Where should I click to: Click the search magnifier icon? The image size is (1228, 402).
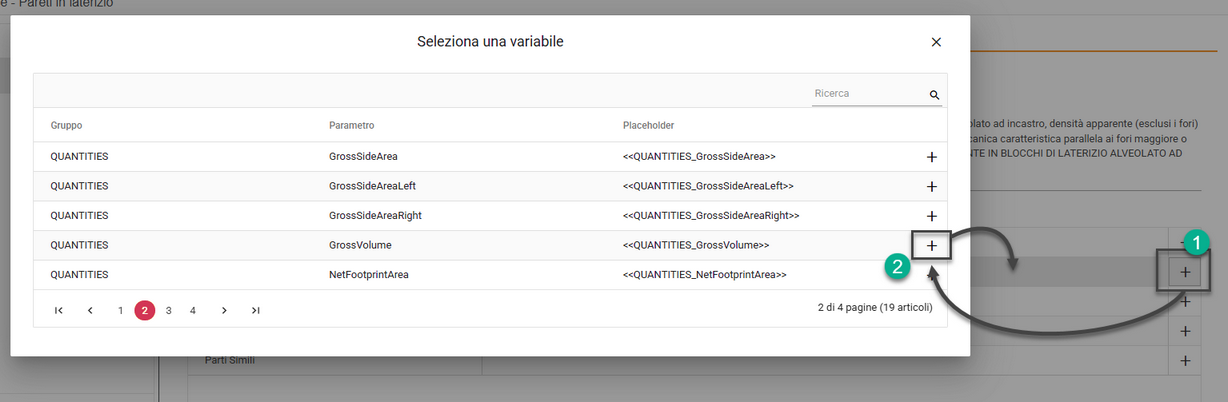935,95
